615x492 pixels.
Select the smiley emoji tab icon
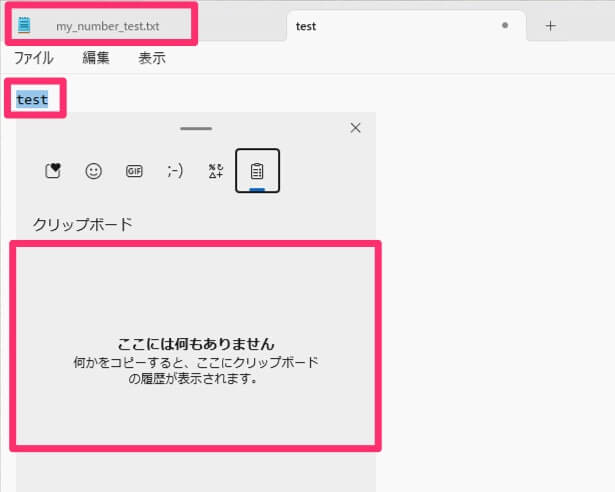(x=94, y=171)
